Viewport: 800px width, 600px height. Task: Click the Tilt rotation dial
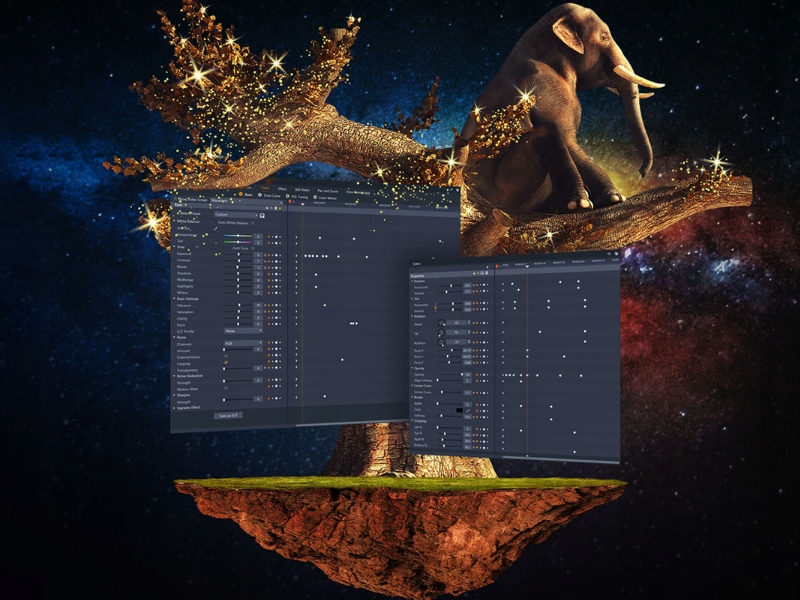click(x=441, y=332)
